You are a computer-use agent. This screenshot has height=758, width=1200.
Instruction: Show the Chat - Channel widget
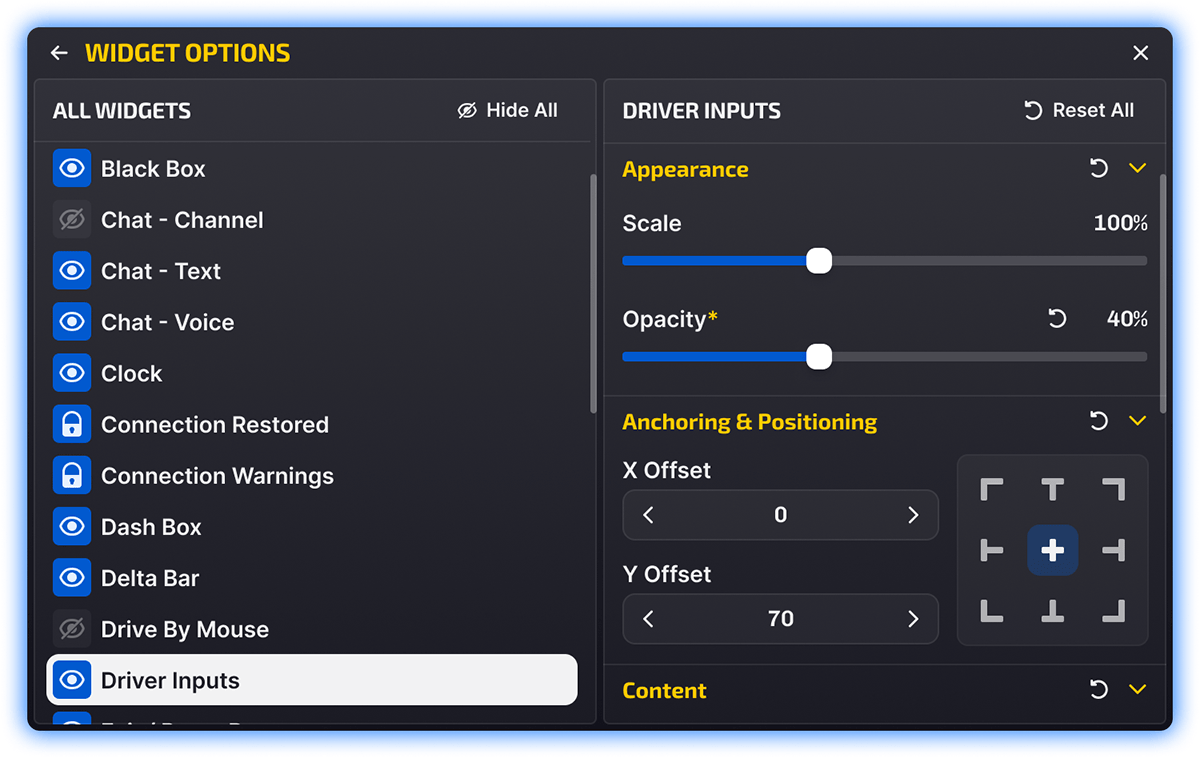72,221
